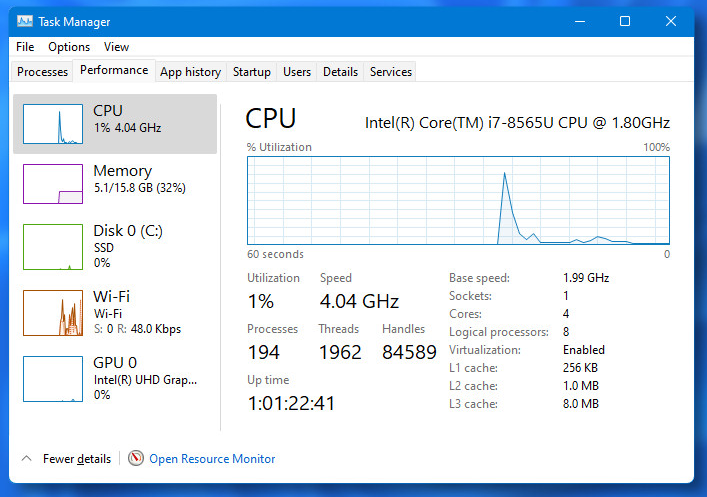
Task: Click the Task Manager title bar icon
Action: (x=24, y=21)
